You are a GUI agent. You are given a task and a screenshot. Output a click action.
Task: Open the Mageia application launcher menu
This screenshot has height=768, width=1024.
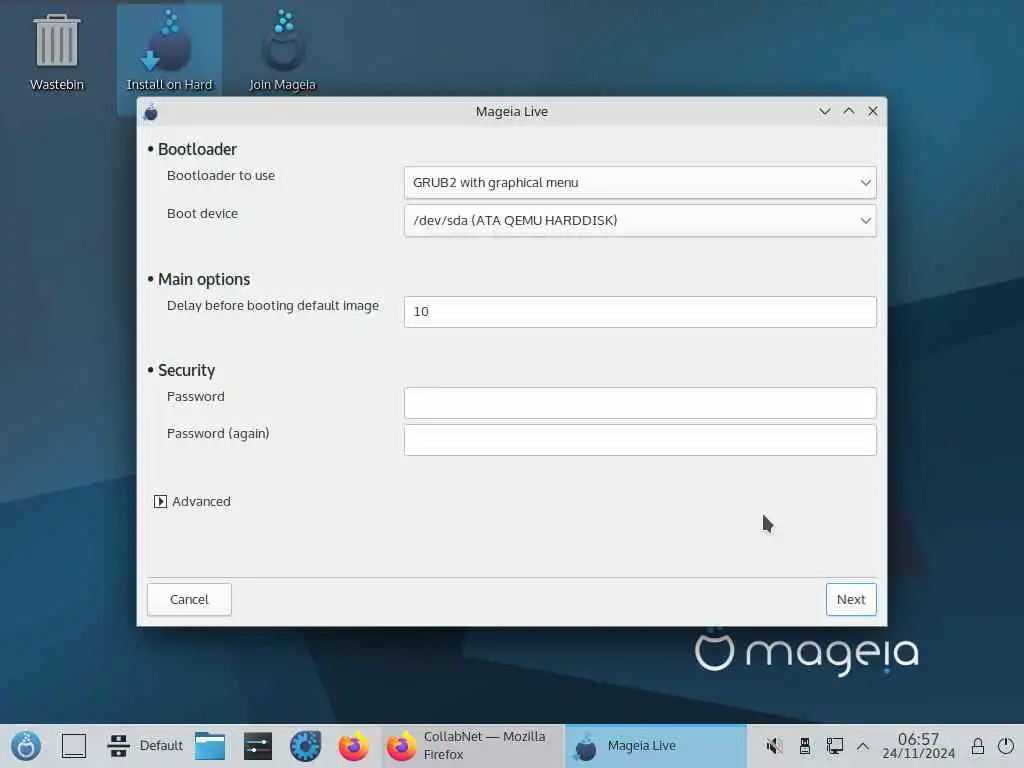coord(26,746)
